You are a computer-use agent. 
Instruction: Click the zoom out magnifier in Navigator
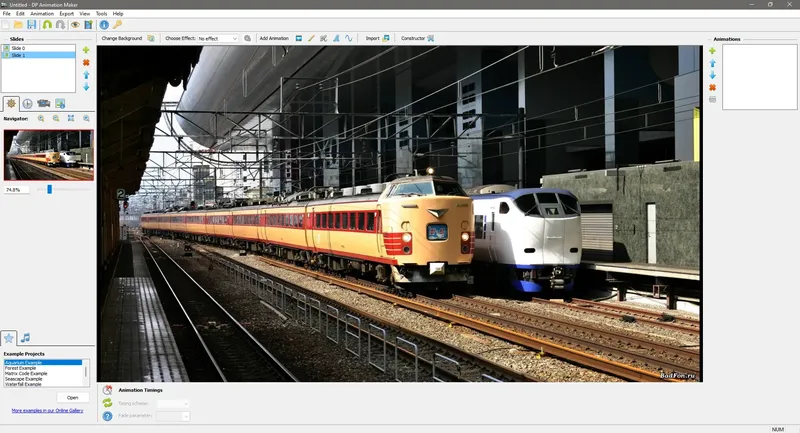click(x=56, y=118)
